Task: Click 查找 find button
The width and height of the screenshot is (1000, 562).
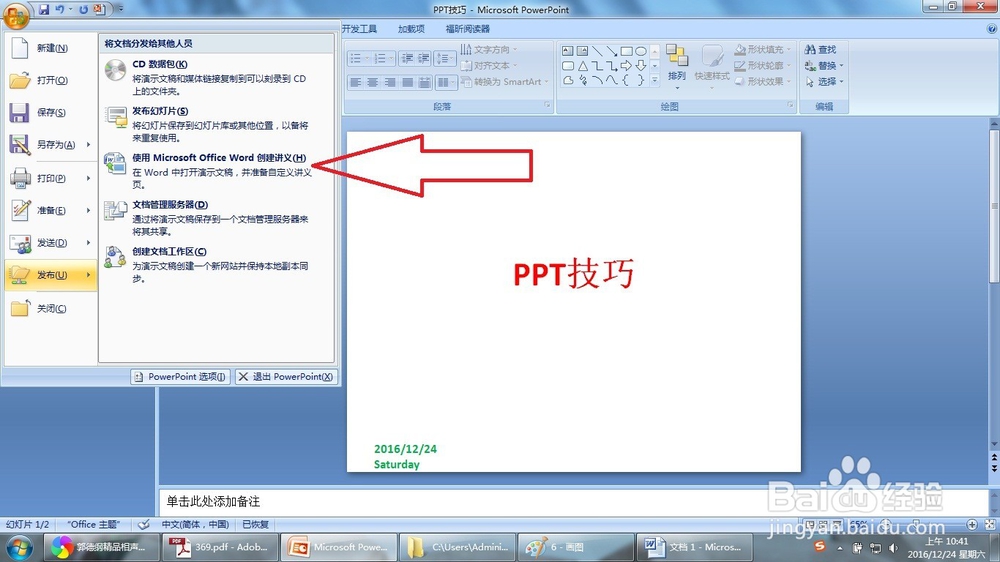Action: (x=821, y=49)
